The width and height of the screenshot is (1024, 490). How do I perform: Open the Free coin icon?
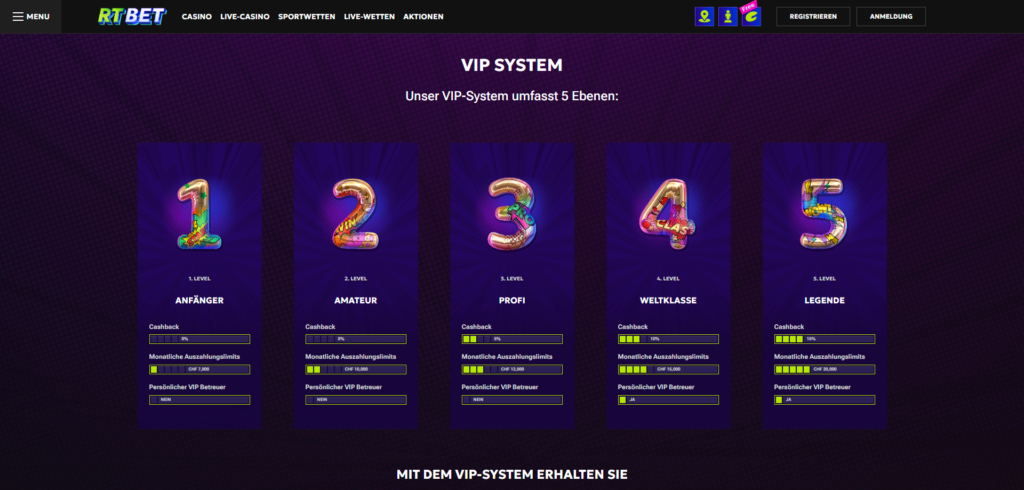[752, 16]
